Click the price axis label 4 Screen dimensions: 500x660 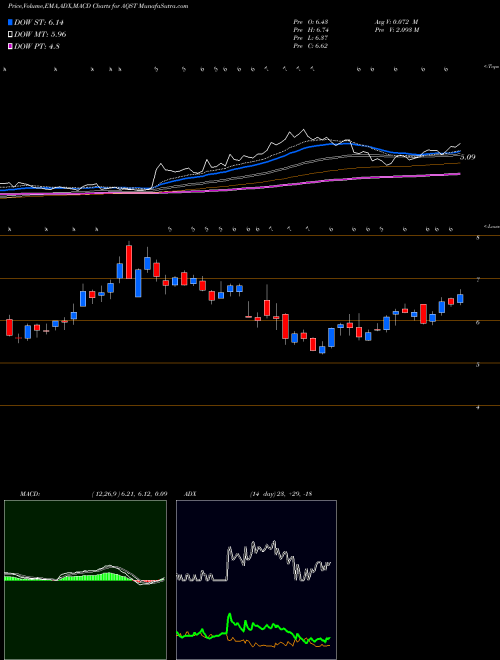pos(477,407)
